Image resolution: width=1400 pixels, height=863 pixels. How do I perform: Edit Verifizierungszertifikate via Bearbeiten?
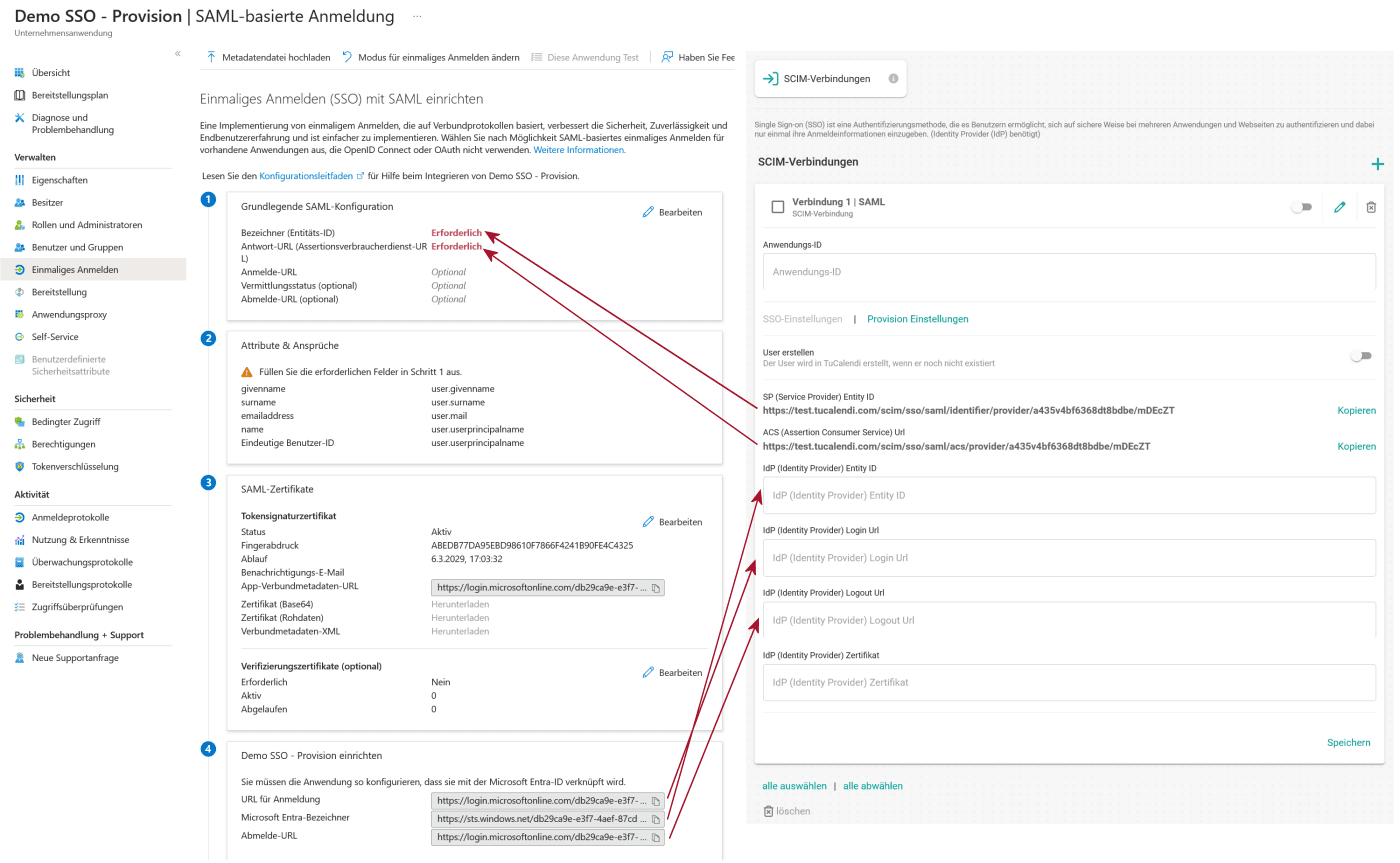tap(672, 673)
